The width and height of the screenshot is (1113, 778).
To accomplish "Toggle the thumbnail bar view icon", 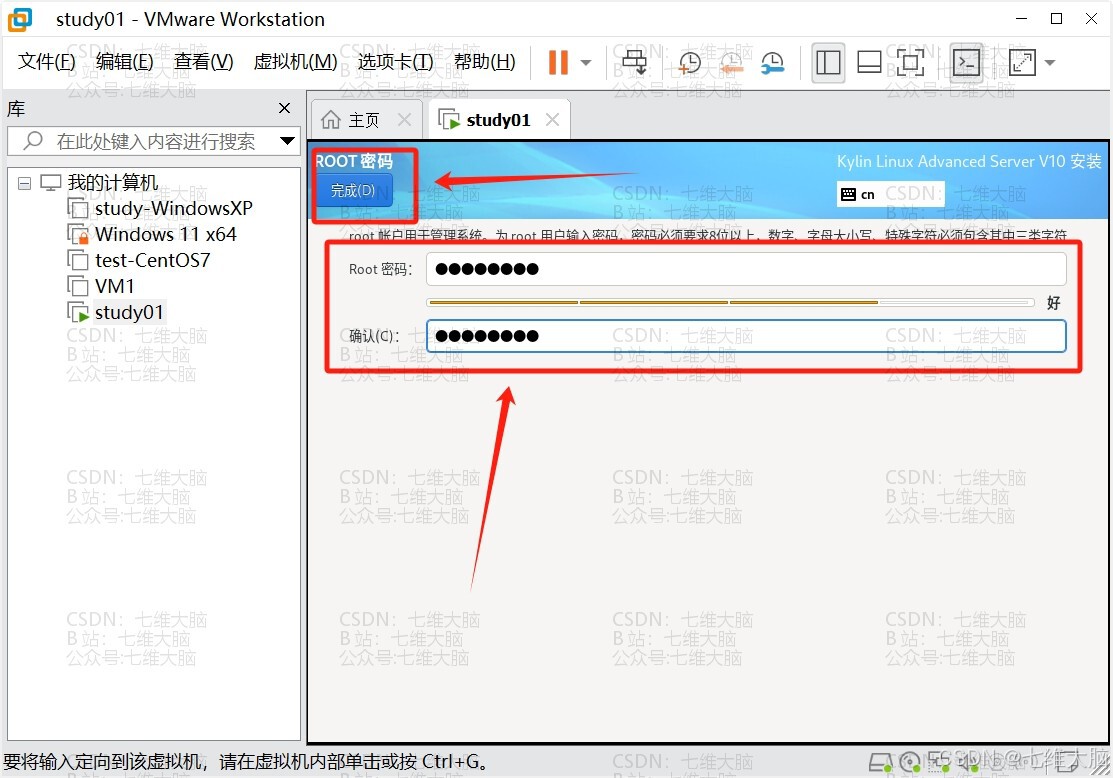I will 869,62.
